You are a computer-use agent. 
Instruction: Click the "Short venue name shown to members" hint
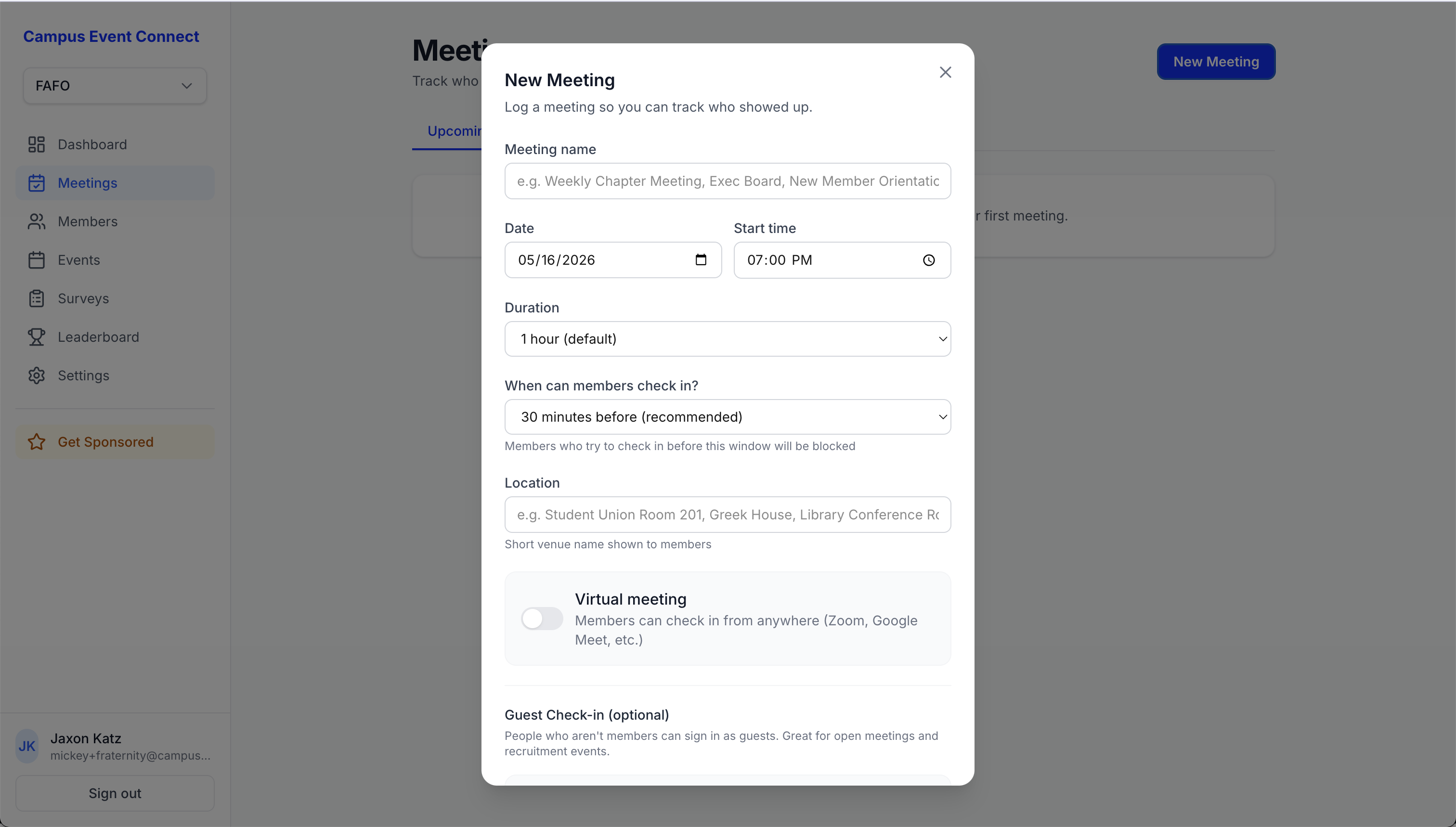coord(608,544)
